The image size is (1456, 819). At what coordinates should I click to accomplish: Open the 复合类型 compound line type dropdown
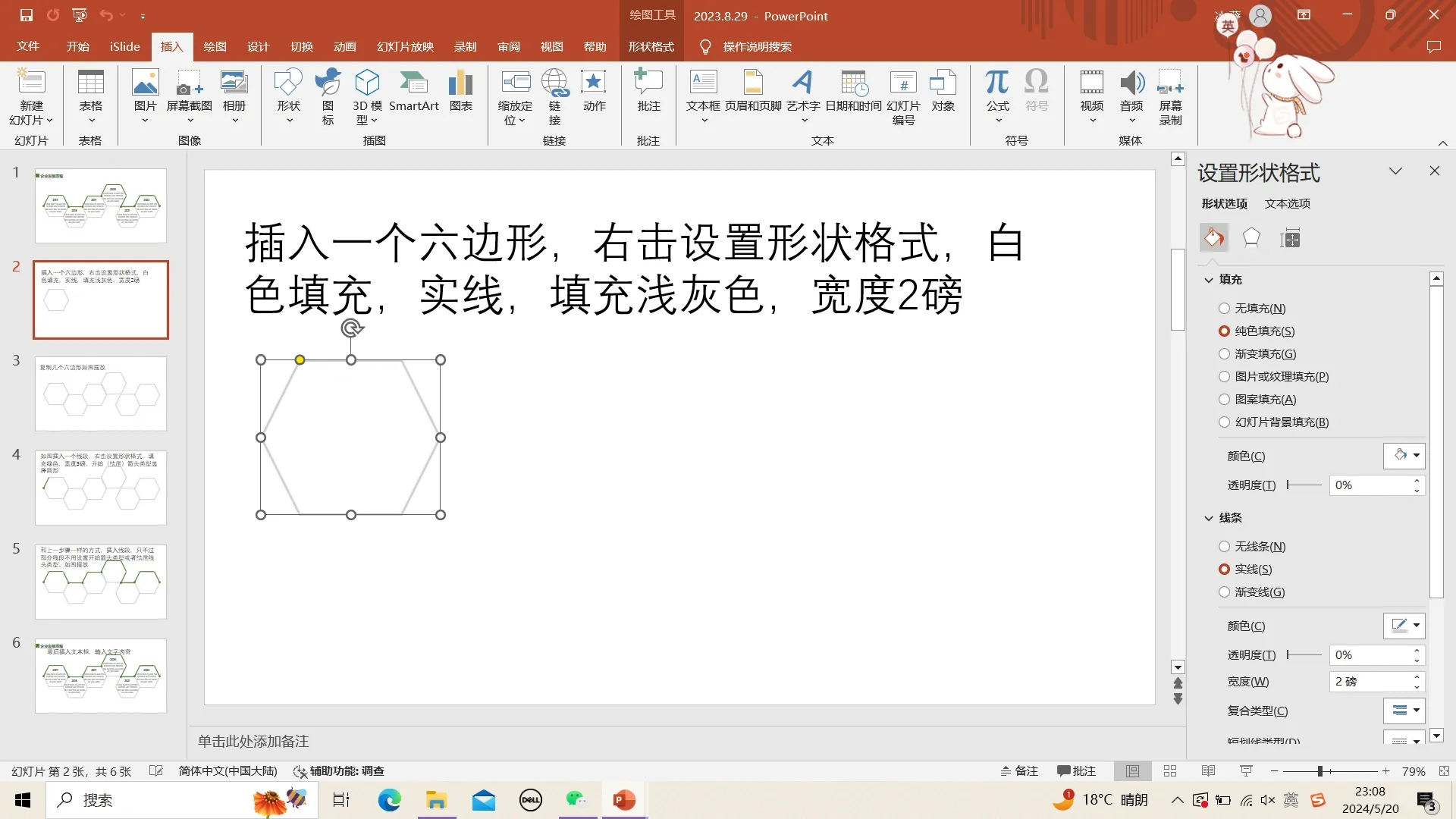click(x=1417, y=711)
